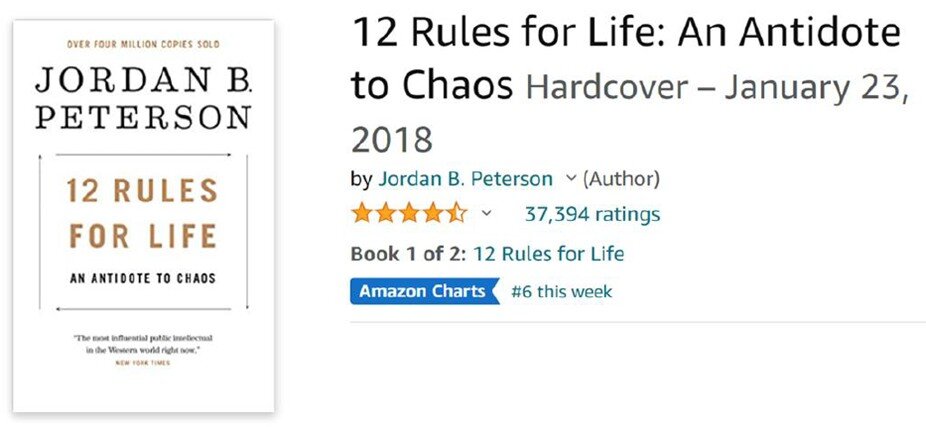Open the #6 this week link
The height and width of the screenshot is (427, 926).
562,292
